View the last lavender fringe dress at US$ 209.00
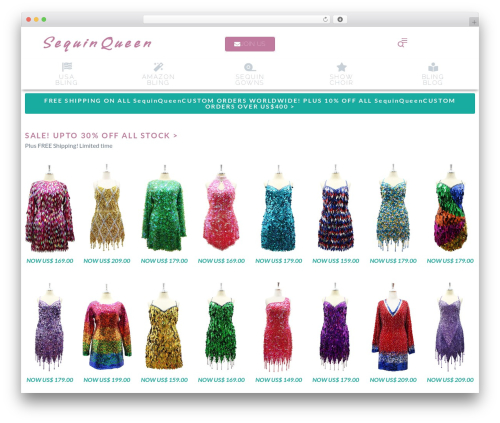This screenshot has width=500, height=423. 450,327
